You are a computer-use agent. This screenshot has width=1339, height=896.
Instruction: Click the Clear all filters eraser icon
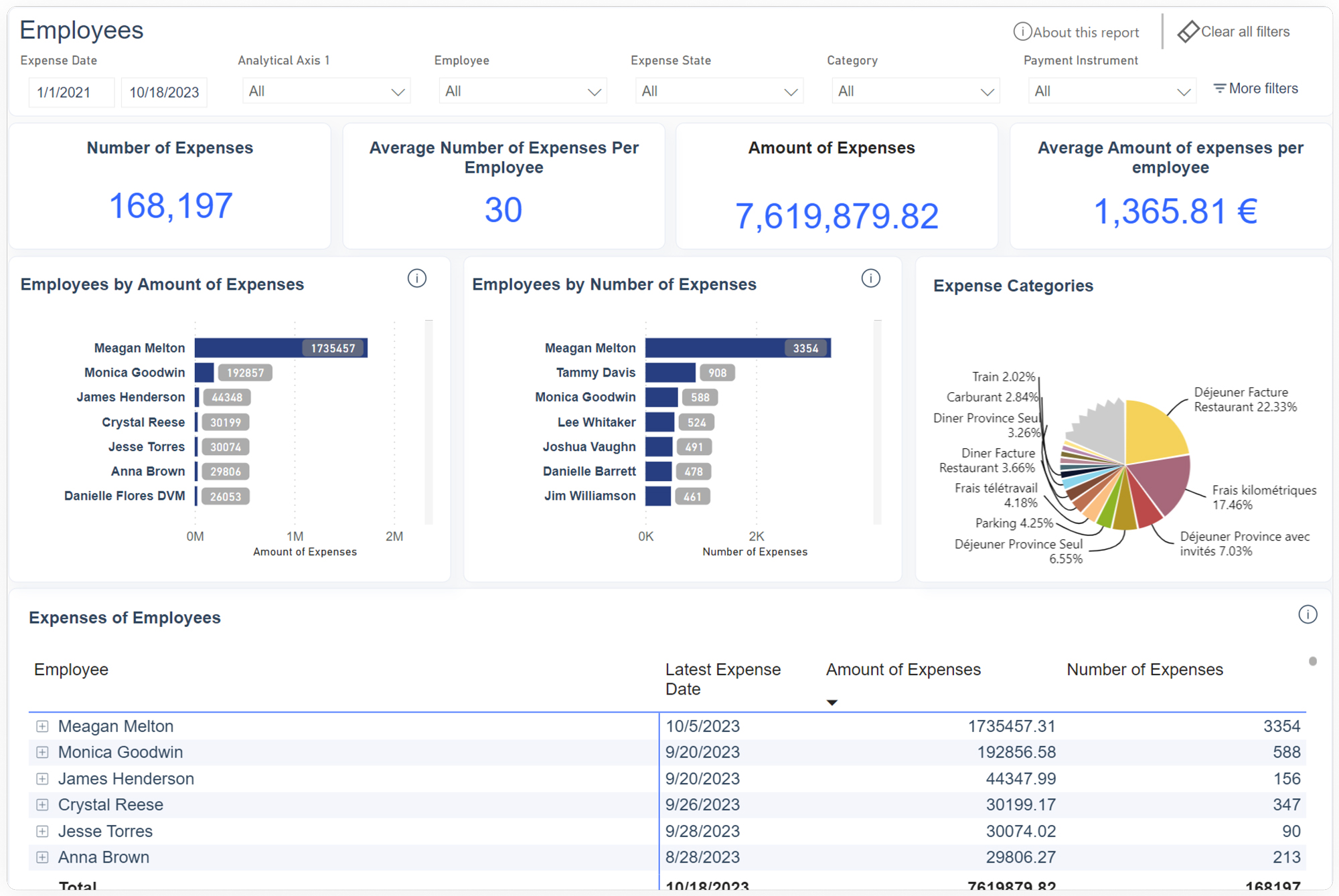pyautogui.click(x=1189, y=31)
